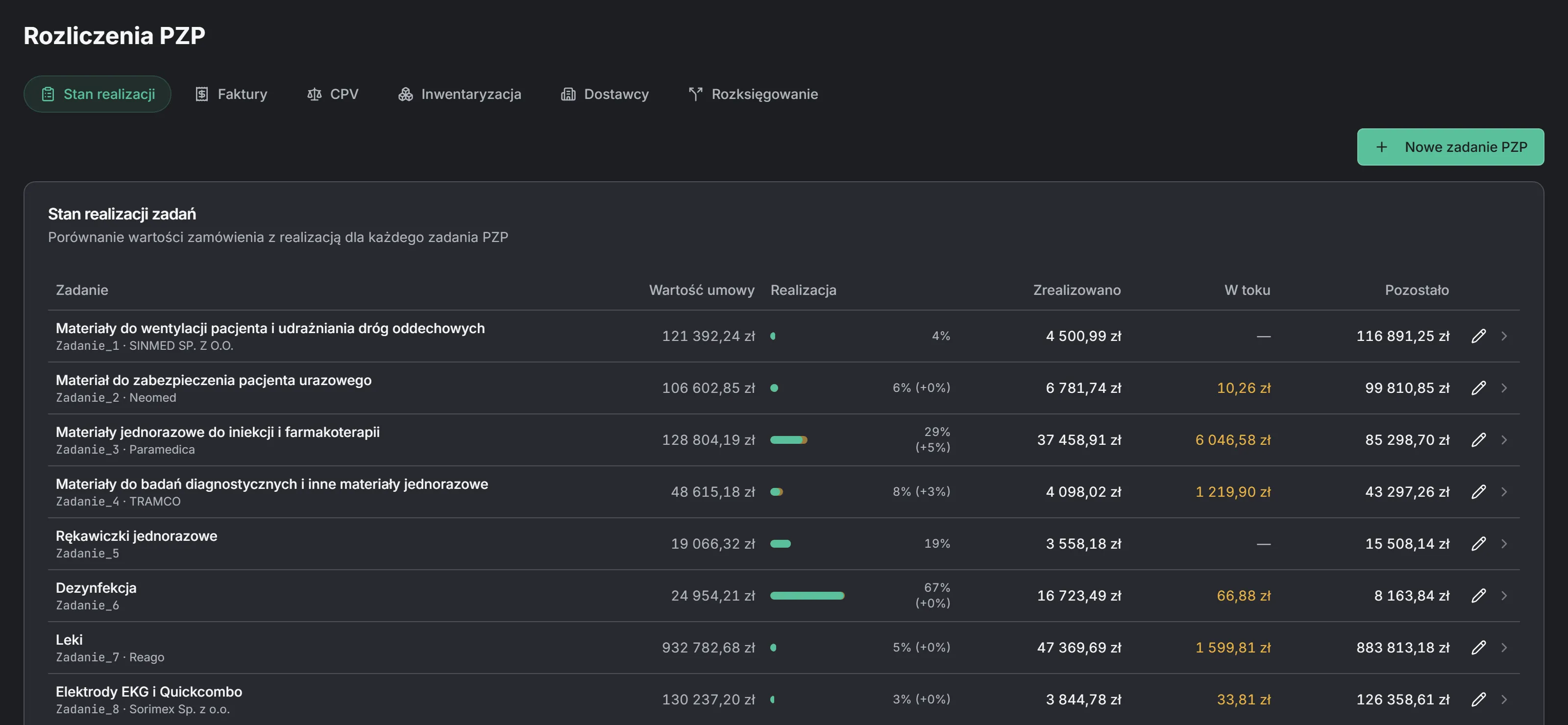Click the Zrealizowano column header
The height and width of the screenshot is (725, 1568).
tap(1077, 290)
